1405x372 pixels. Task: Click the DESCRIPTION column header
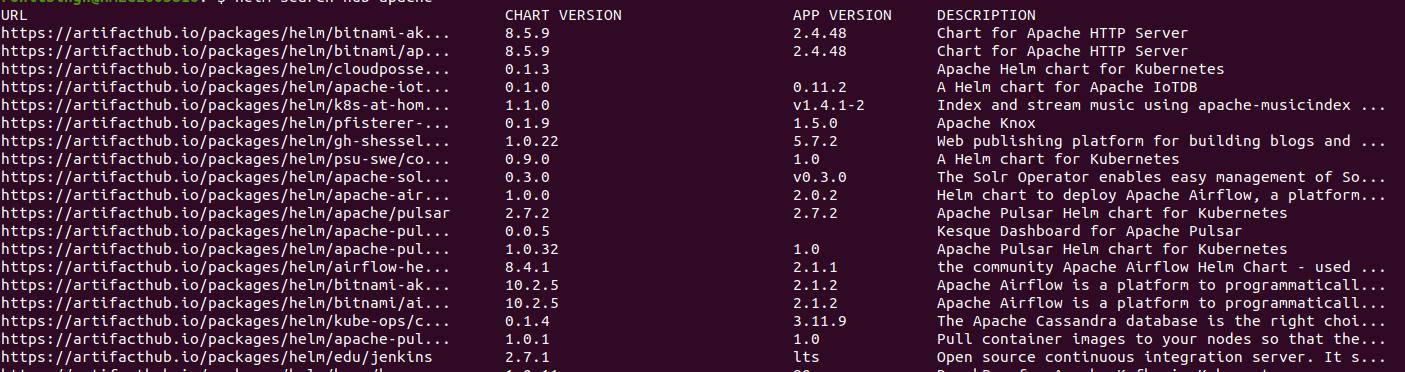click(x=986, y=15)
